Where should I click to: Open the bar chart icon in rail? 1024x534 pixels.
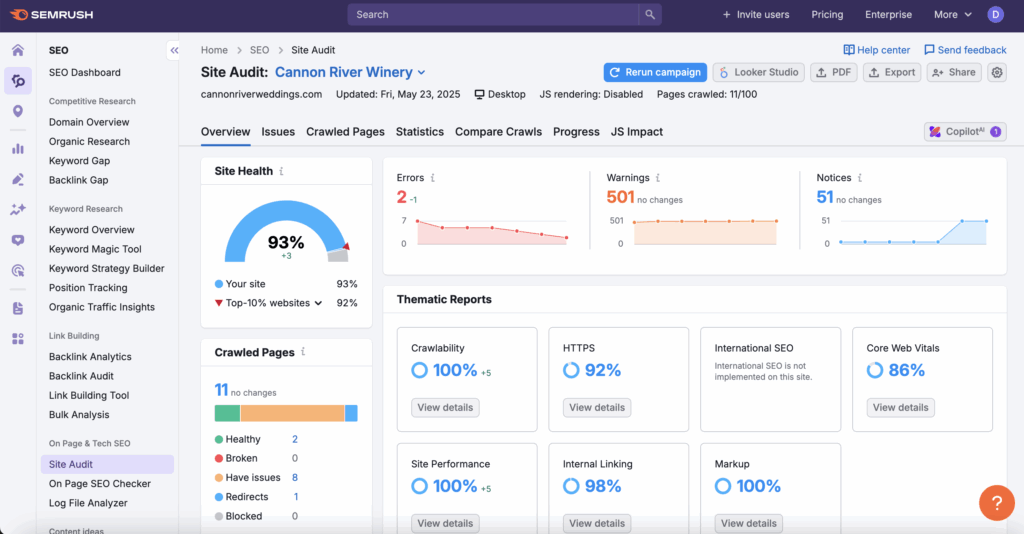pyautogui.click(x=18, y=149)
